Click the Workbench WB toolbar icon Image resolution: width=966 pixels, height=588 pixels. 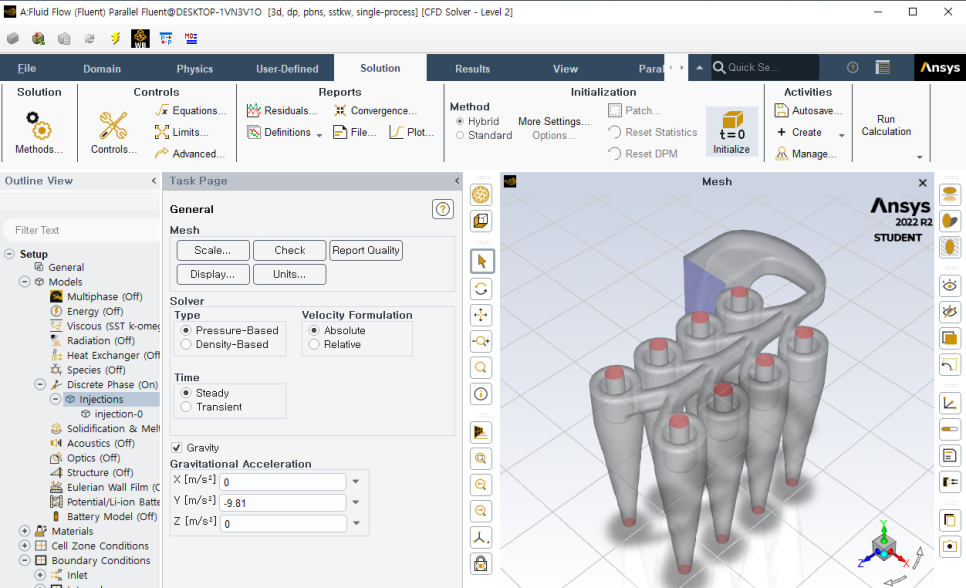[140, 39]
